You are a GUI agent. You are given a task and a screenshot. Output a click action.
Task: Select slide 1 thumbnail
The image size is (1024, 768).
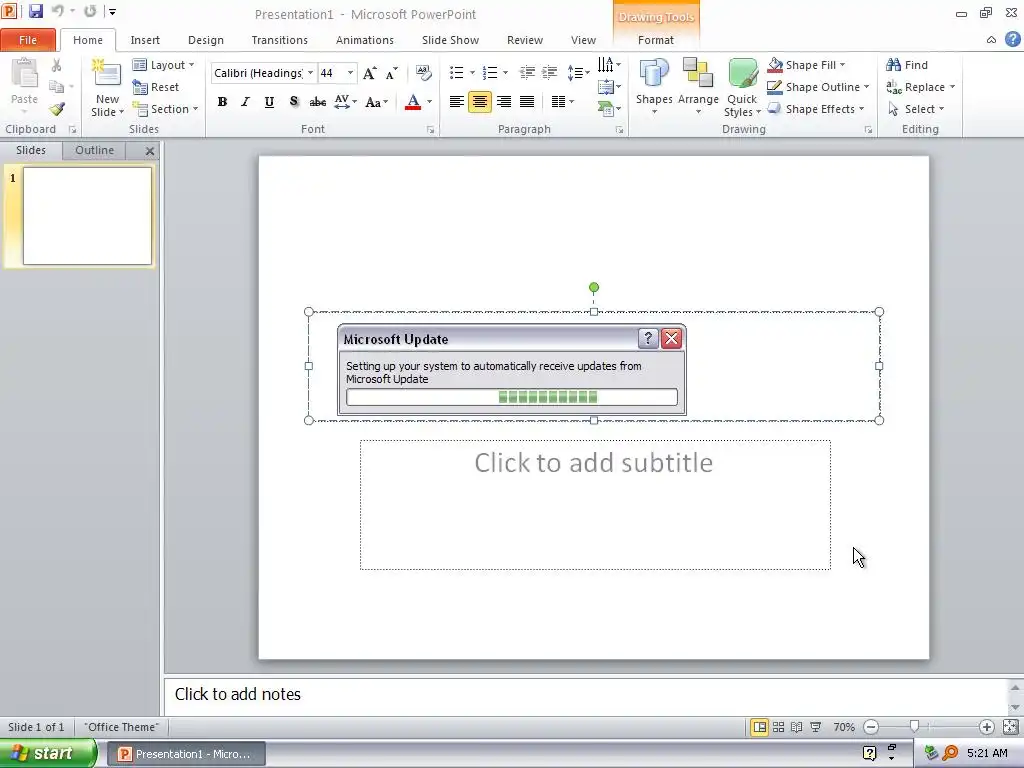coord(87,216)
